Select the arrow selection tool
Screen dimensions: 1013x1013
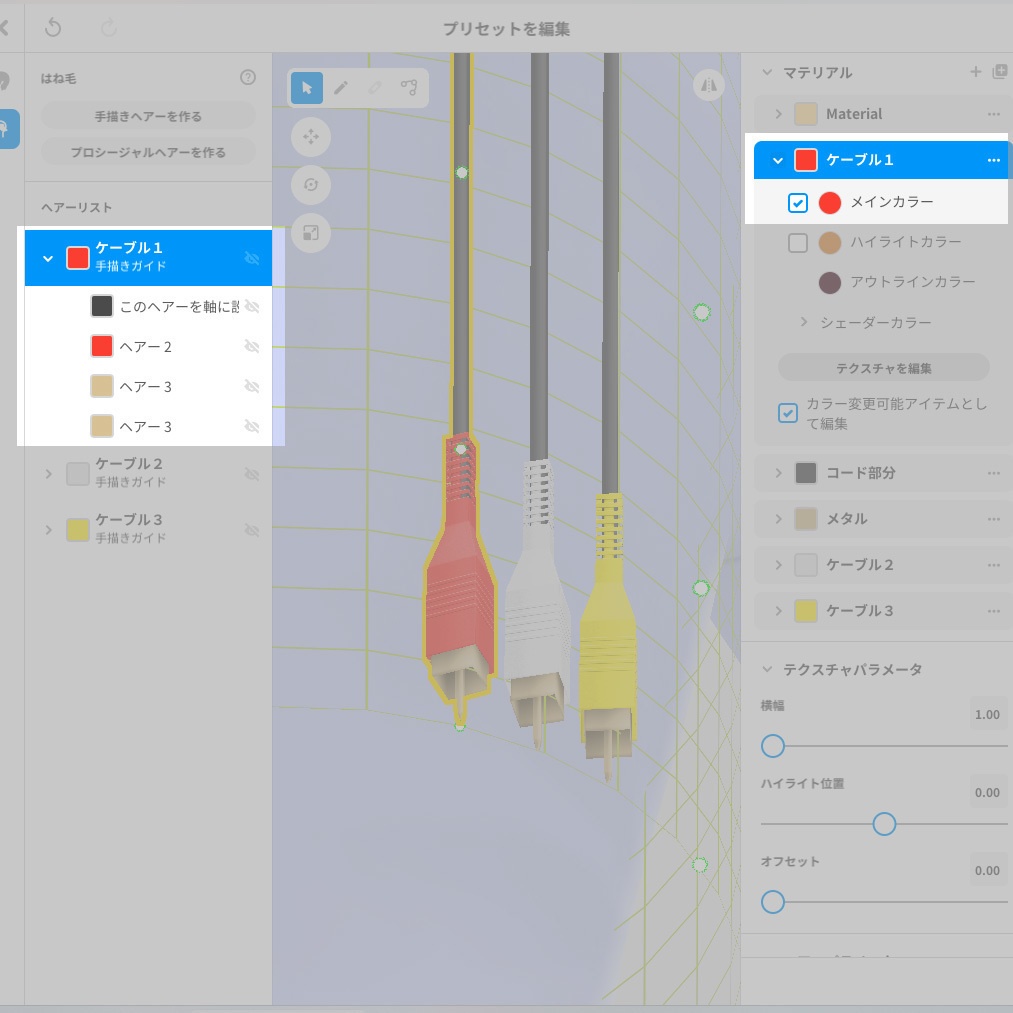(307, 88)
